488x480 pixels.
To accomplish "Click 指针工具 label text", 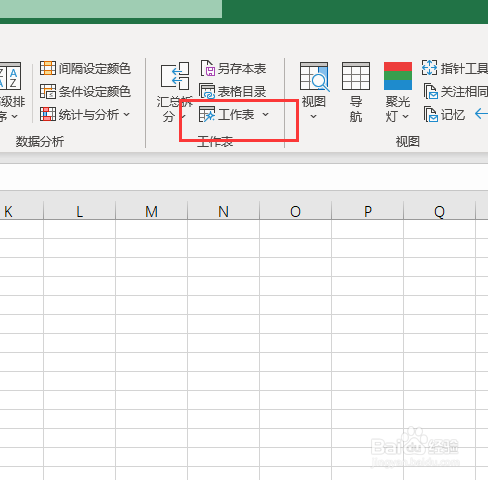I will click(x=464, y=69).
